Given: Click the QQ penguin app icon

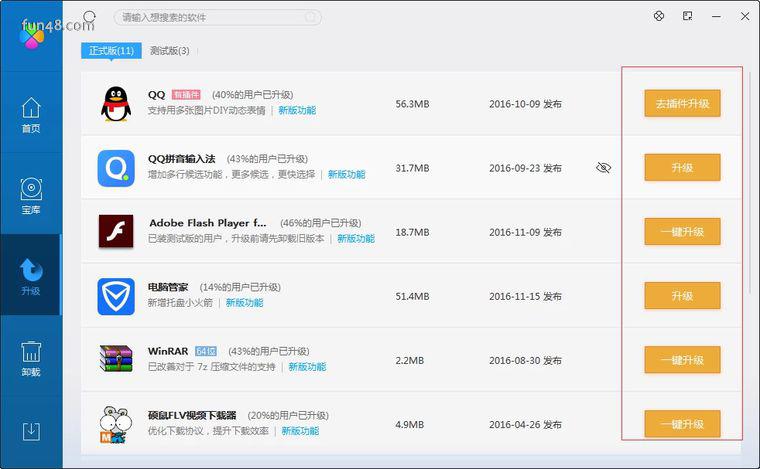Looking at the screenshot, I should 116,104.
